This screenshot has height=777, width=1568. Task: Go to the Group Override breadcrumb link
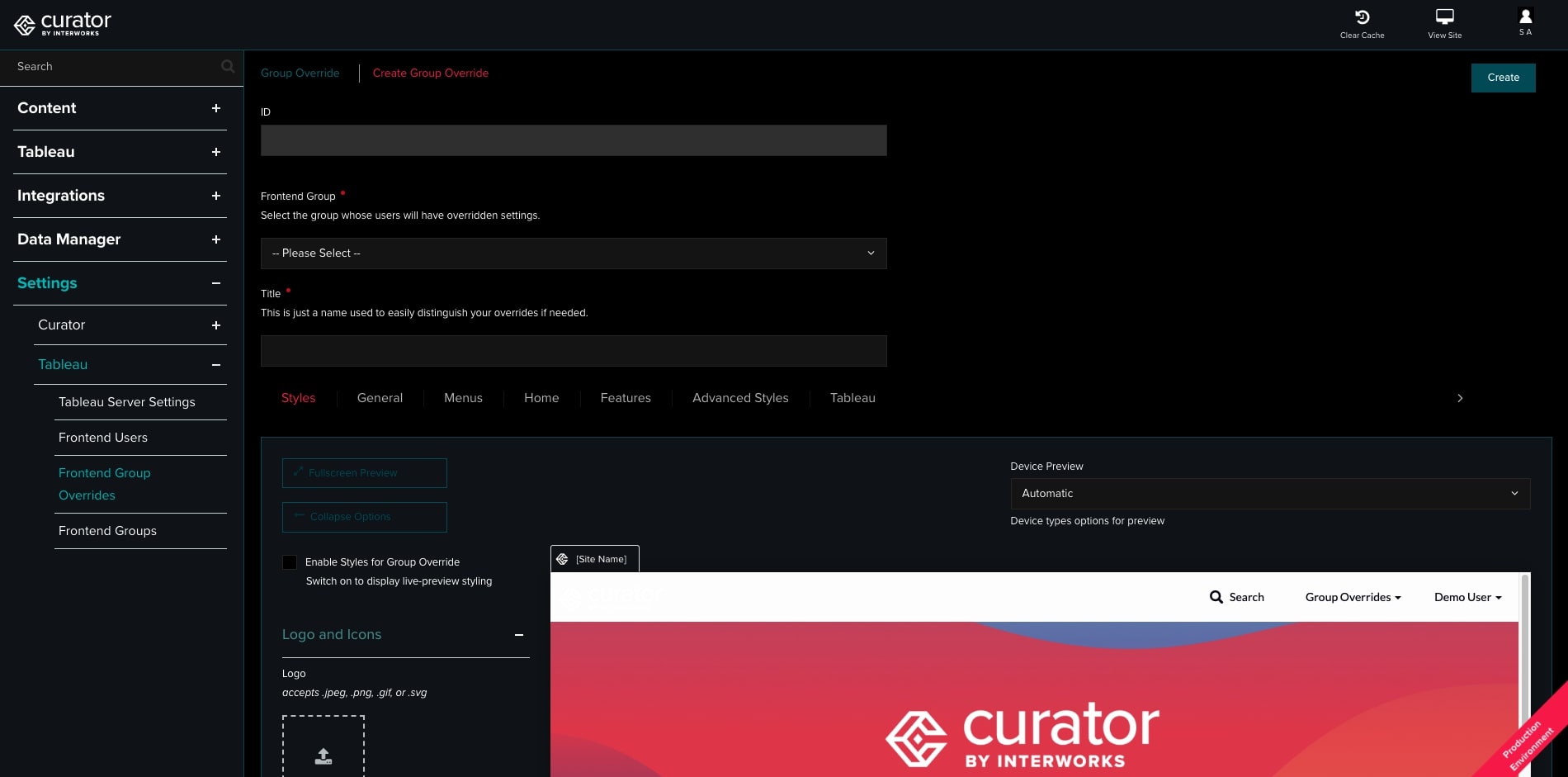pyautogui.click(x=300, y=73)
